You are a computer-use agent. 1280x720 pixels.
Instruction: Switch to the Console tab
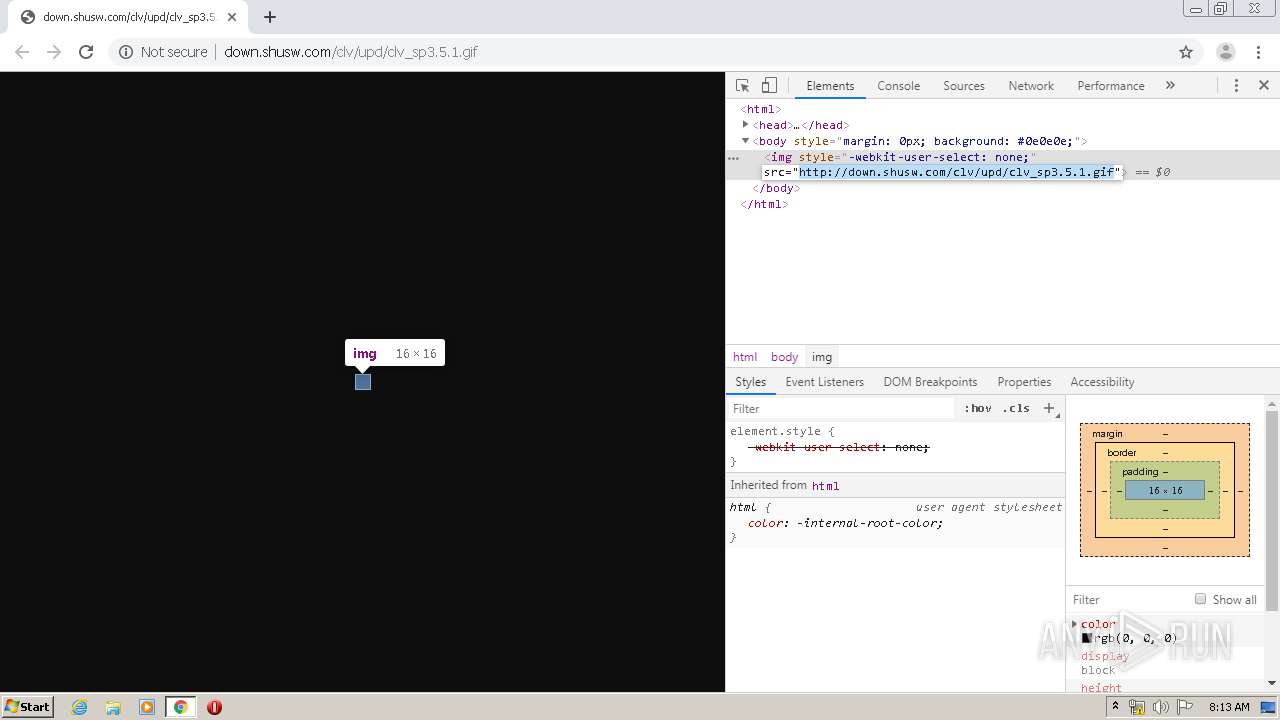[898, 86]
